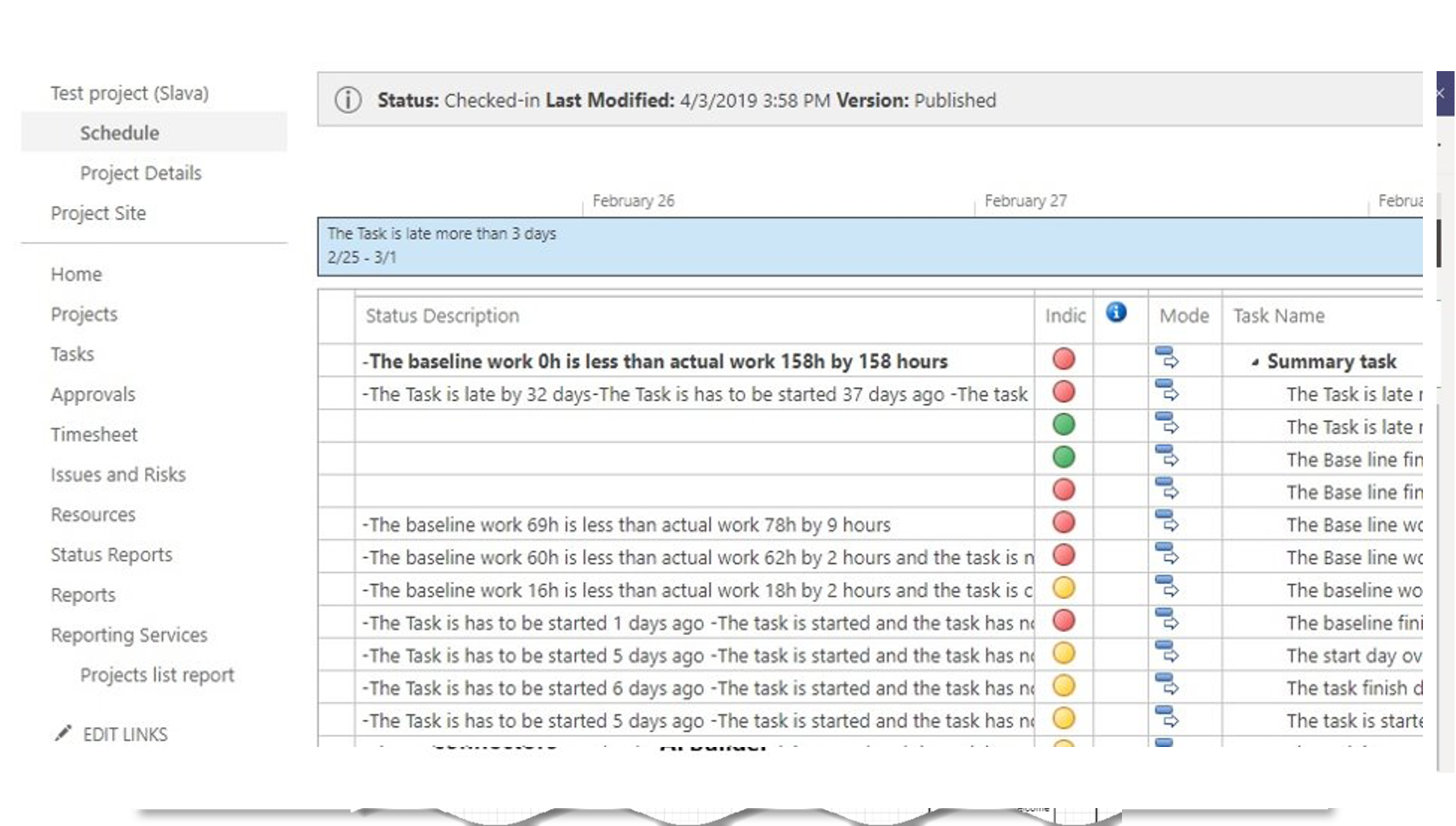Open Project Details in sidebar
1456x826 pixels.
141,173
